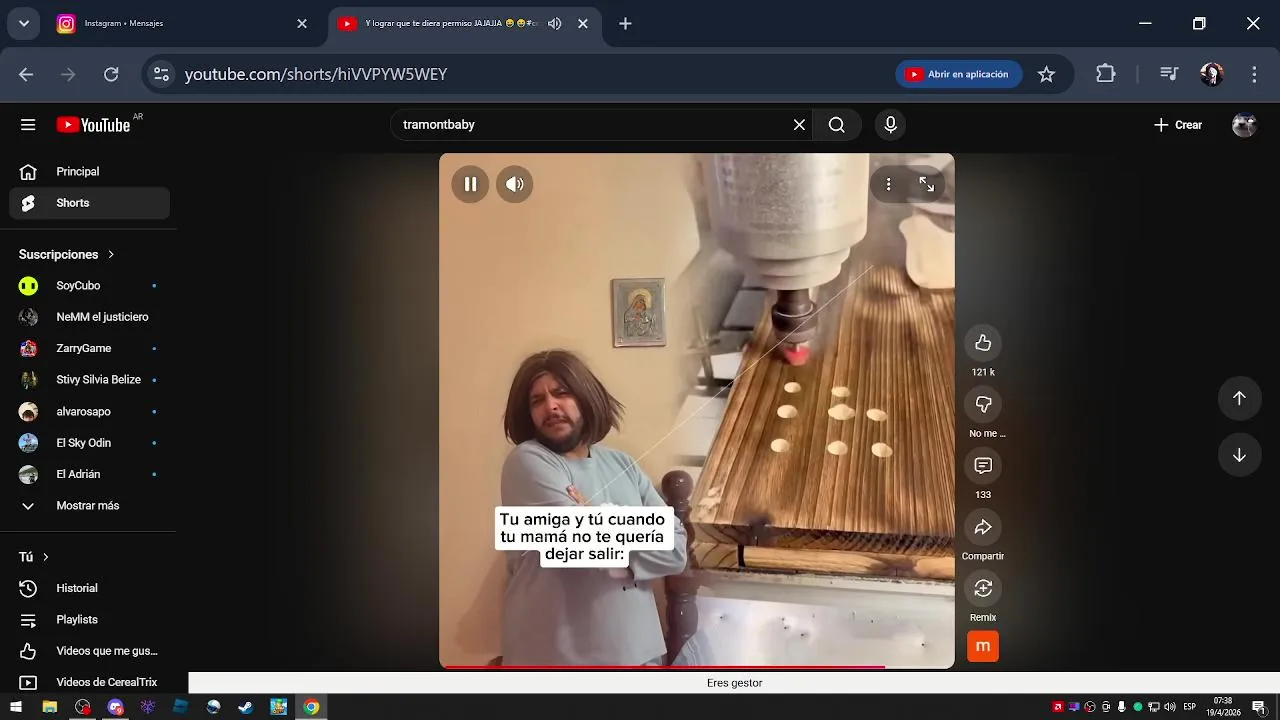View site information icon in address bar
1280x720 pixels.
click(161, 74)
